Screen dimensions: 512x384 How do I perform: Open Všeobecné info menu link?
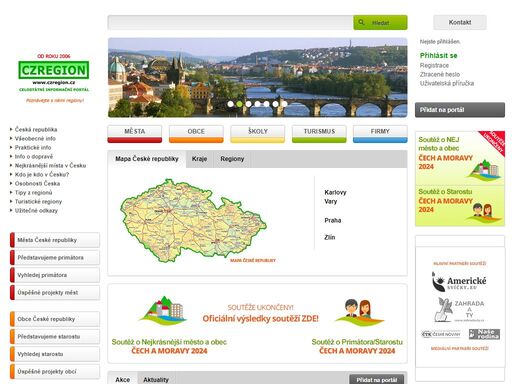coord(35,138)
